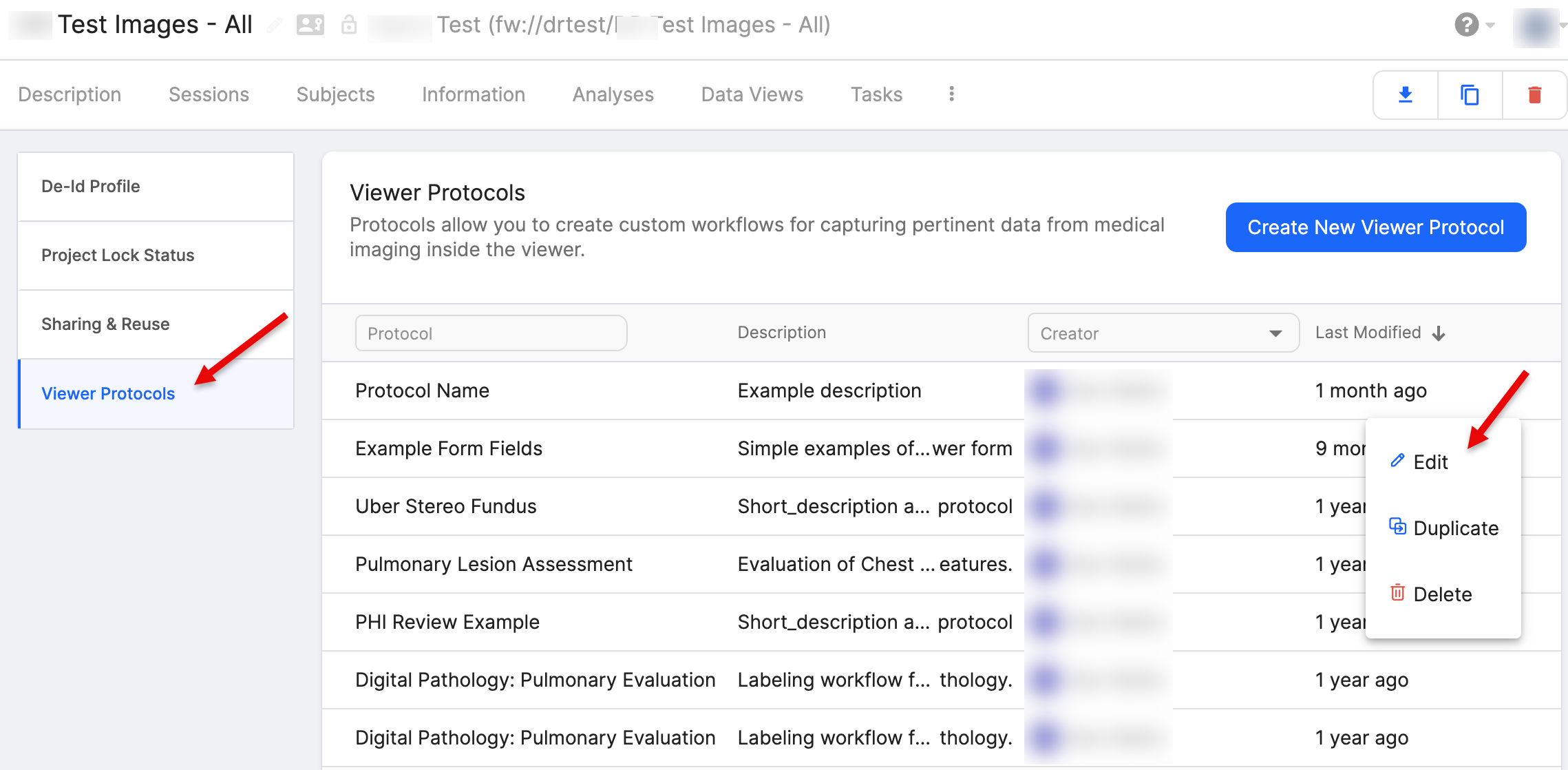Choose Delete in the context menu
1568x770 pixels.
(x=1441, y=594)
